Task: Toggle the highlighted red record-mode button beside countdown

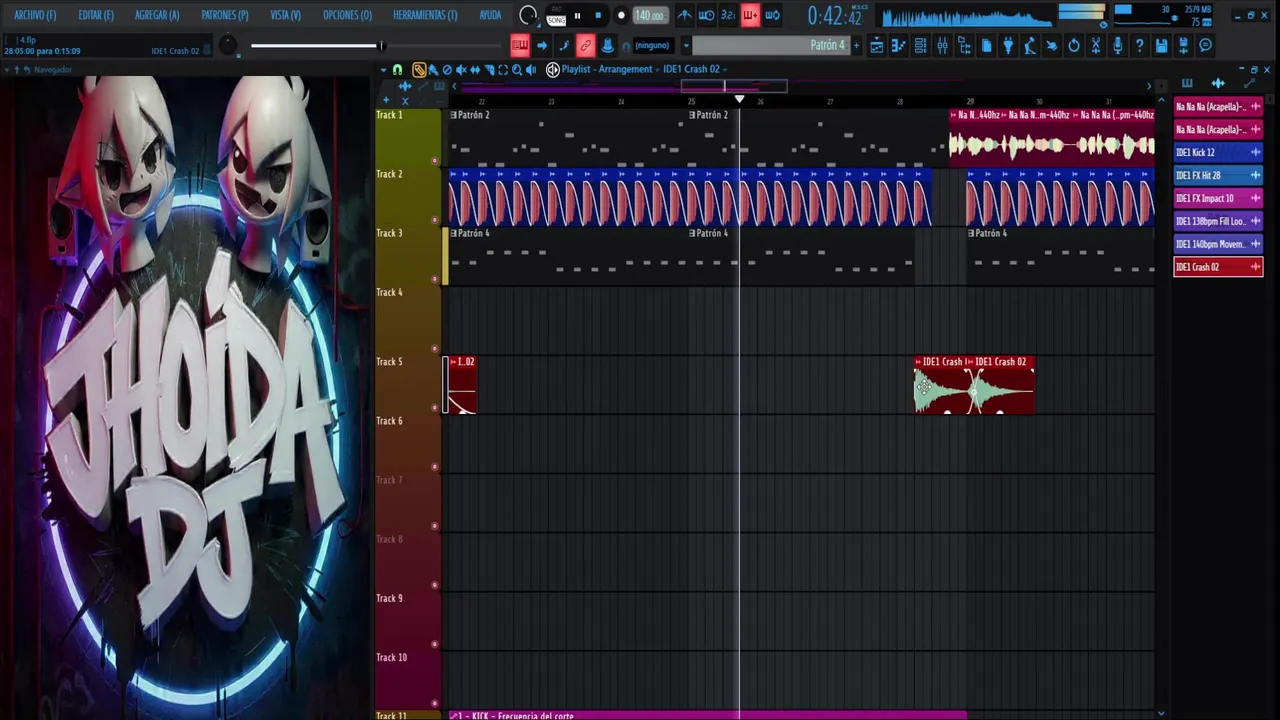Action: pos(750,15)
